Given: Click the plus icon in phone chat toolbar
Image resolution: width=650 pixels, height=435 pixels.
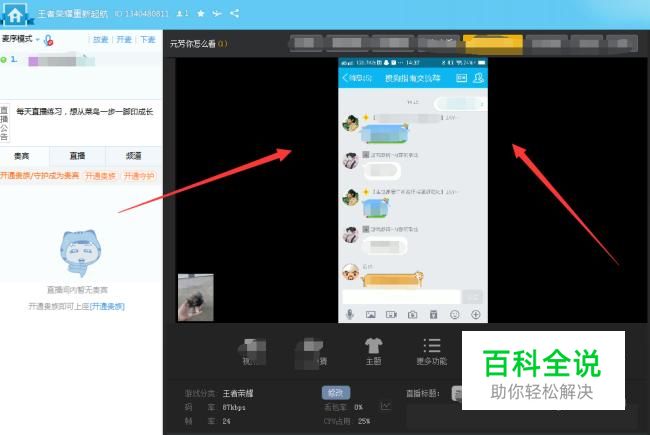Looking at the screenshot, I should pos(475,315).
